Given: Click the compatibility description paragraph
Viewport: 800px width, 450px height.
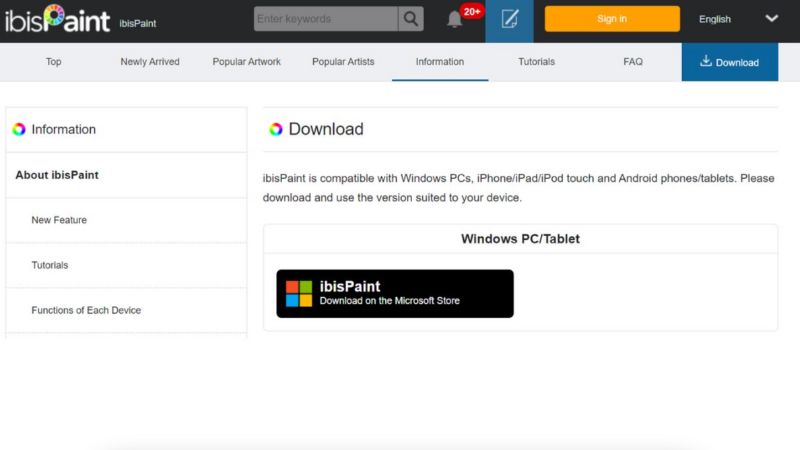Looking at the screenshot, I should click(518, 188).
